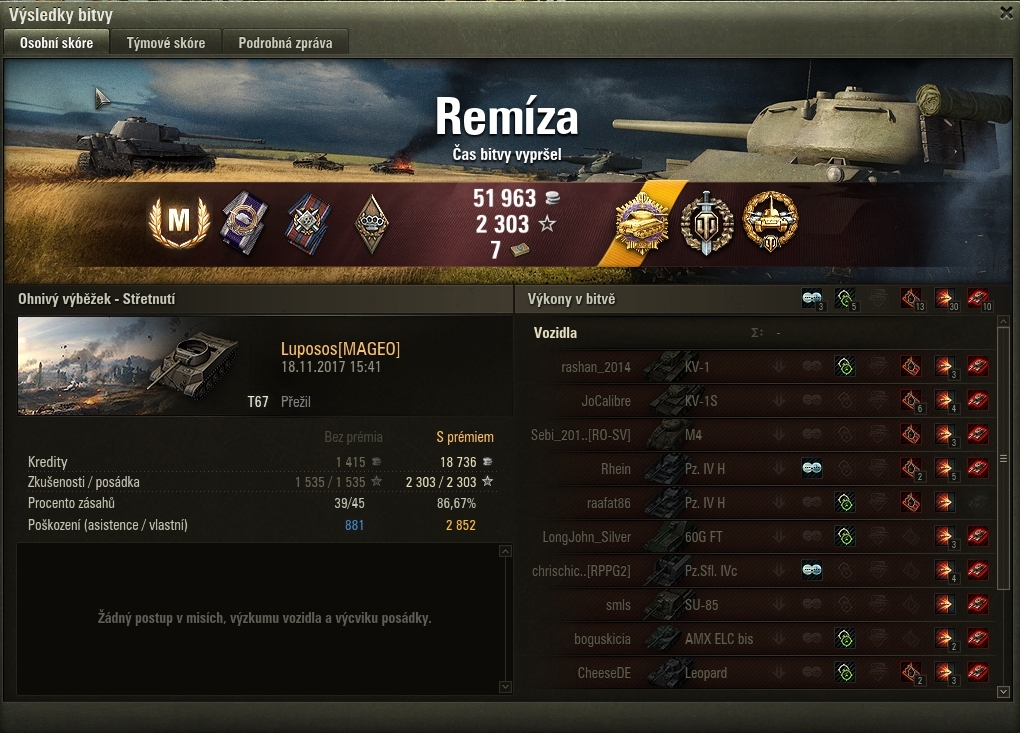Click player name Luposos[MAGEO]
This screenshot has height=733, width=1020.
pyautogui.click(x=340, y=349)
